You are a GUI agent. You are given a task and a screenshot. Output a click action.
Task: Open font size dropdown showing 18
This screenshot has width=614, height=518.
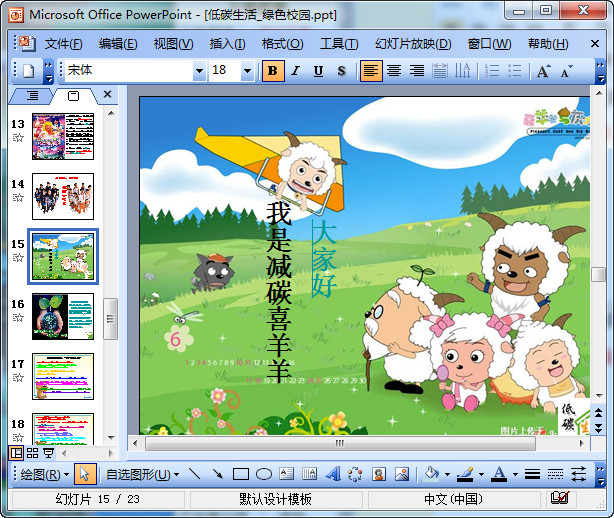247,71
